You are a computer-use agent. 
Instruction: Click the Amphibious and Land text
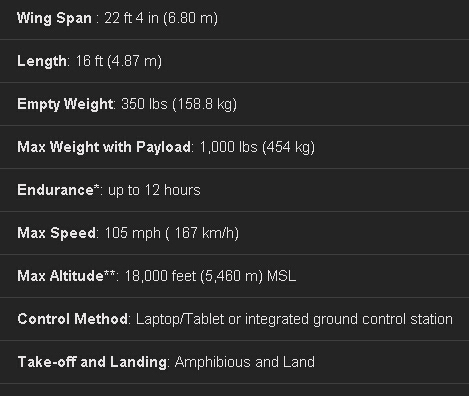245,362
